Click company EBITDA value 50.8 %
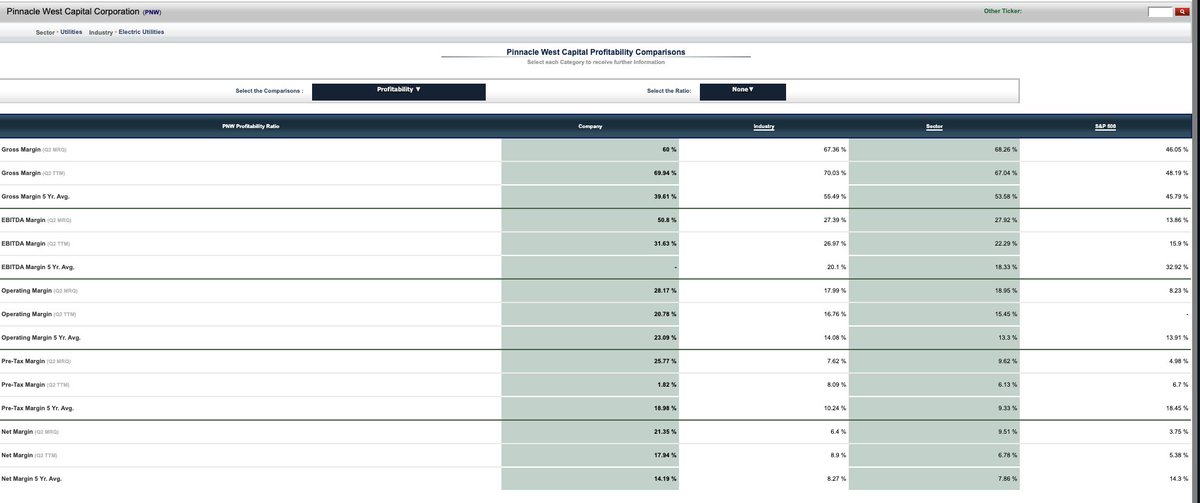Image resolution: width=1200 pixels, height=503 pixels. (667, 220)
